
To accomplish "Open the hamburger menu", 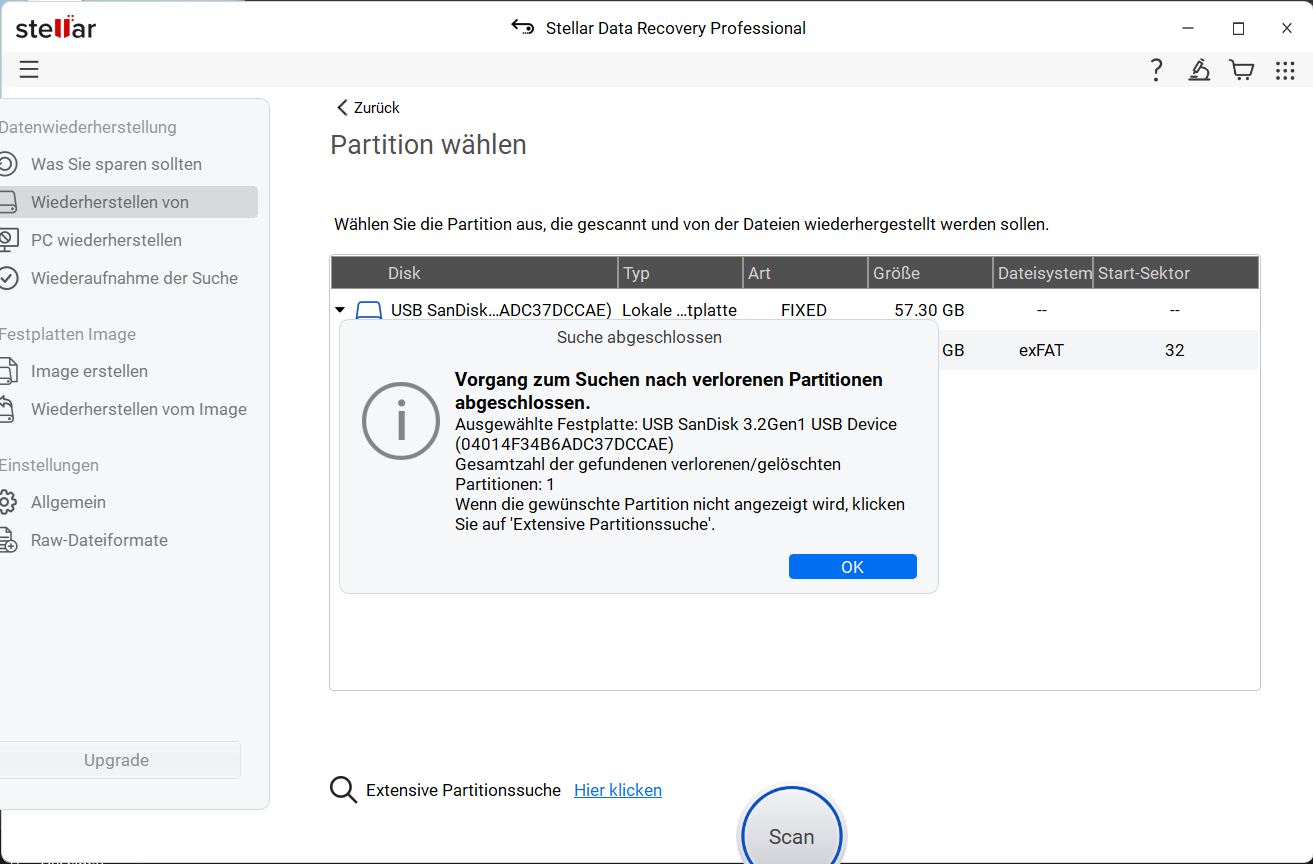I will [29, 69].
